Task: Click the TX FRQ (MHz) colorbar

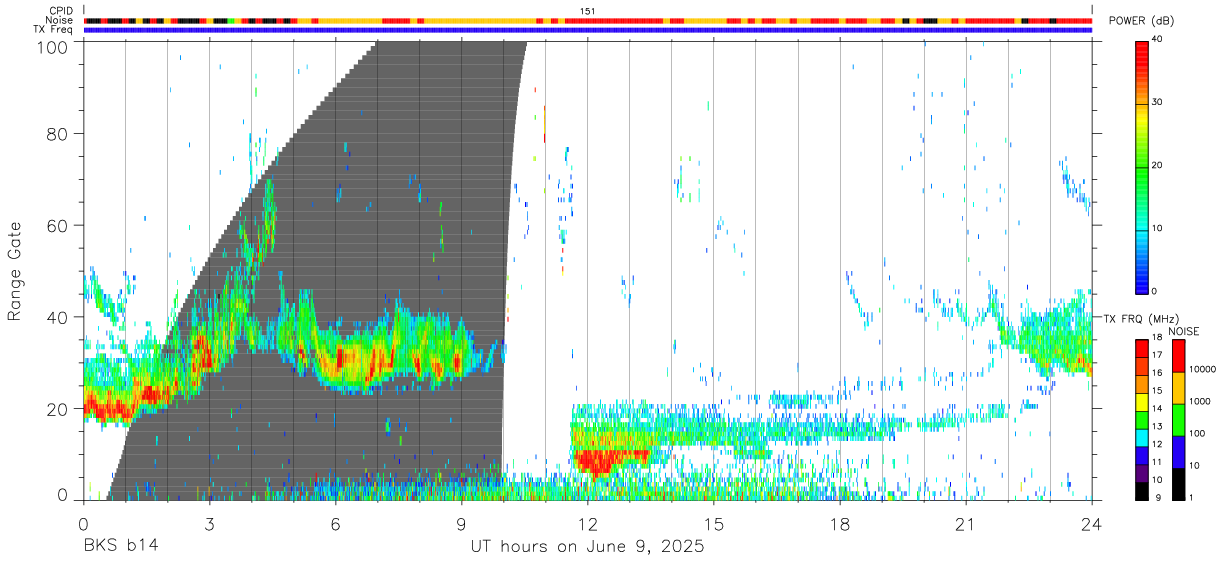Action: [x=1142, y=419]
